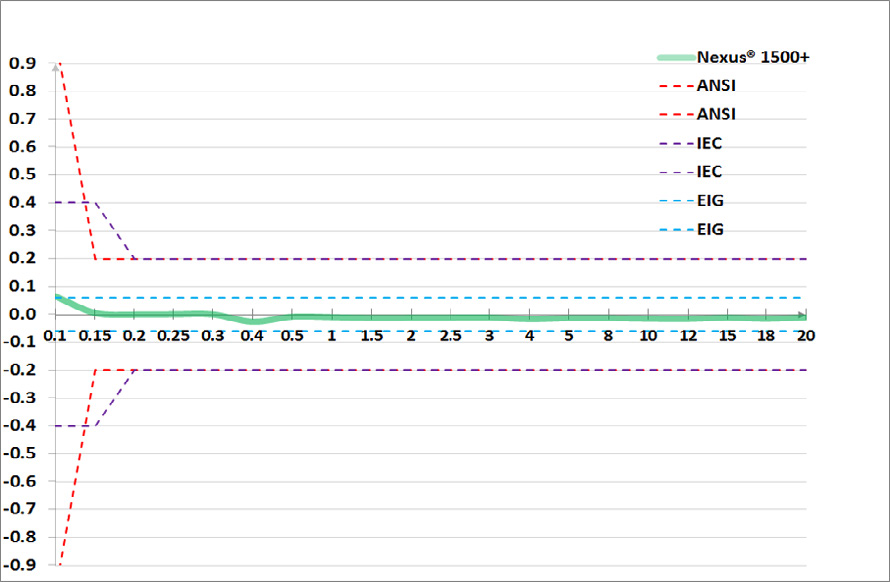Click the Nexus® 1500+ legend label

(x=753, y=57)
